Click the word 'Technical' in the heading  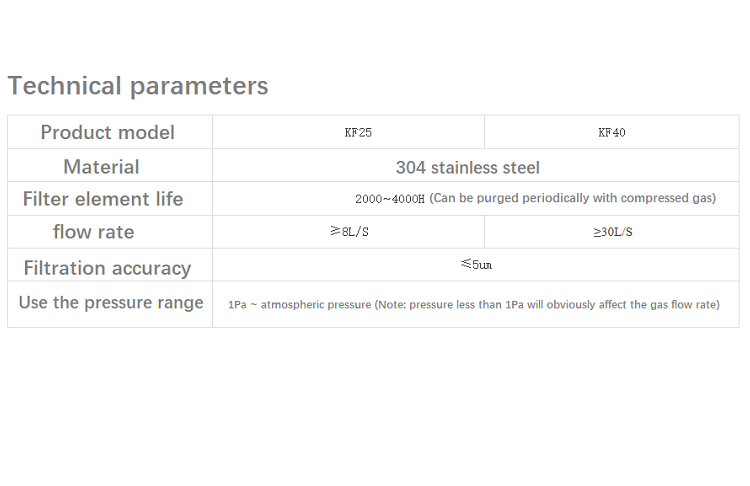65,86
